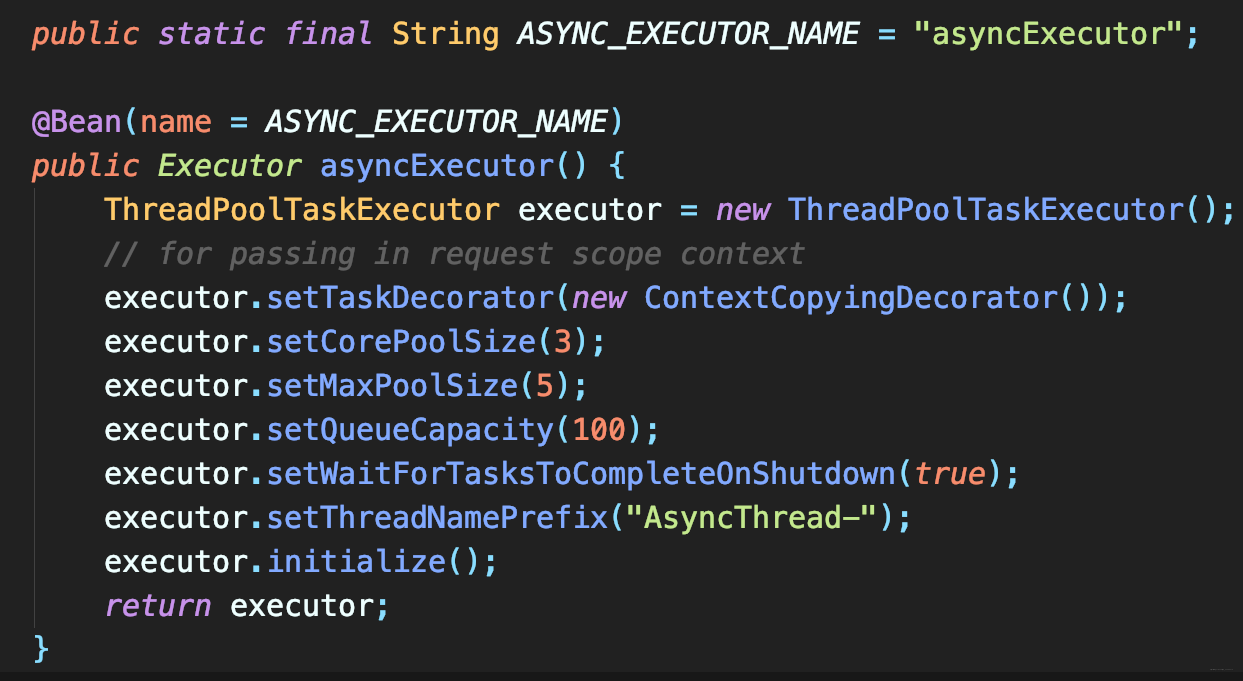Click "executor" in the return statement
The height and width of the screenshot is (681, 1243).
(x=302, y=606)
